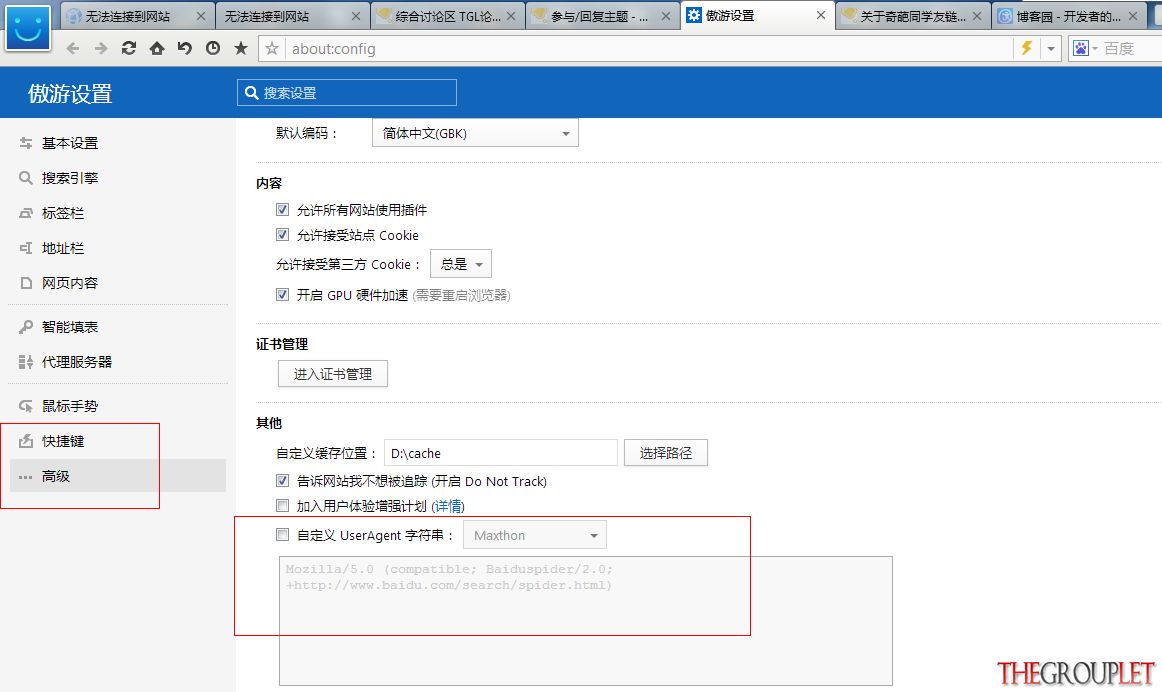1162x692 pixels.
Task: Open 鼠标手势 settings section
Action: (70, 406)
